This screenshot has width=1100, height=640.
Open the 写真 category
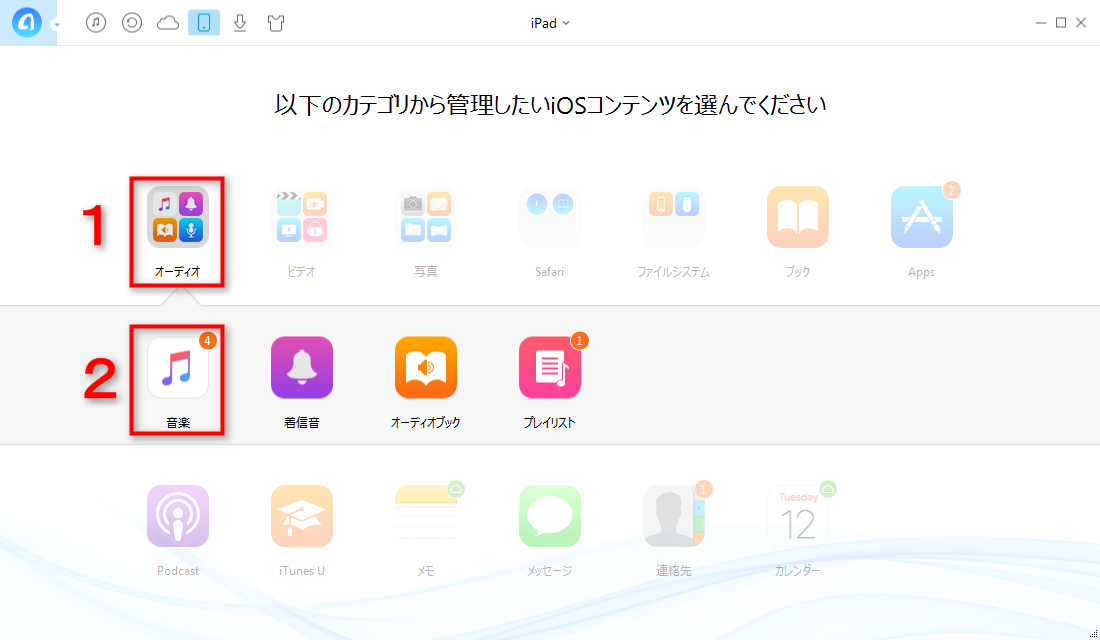[426, 218]
